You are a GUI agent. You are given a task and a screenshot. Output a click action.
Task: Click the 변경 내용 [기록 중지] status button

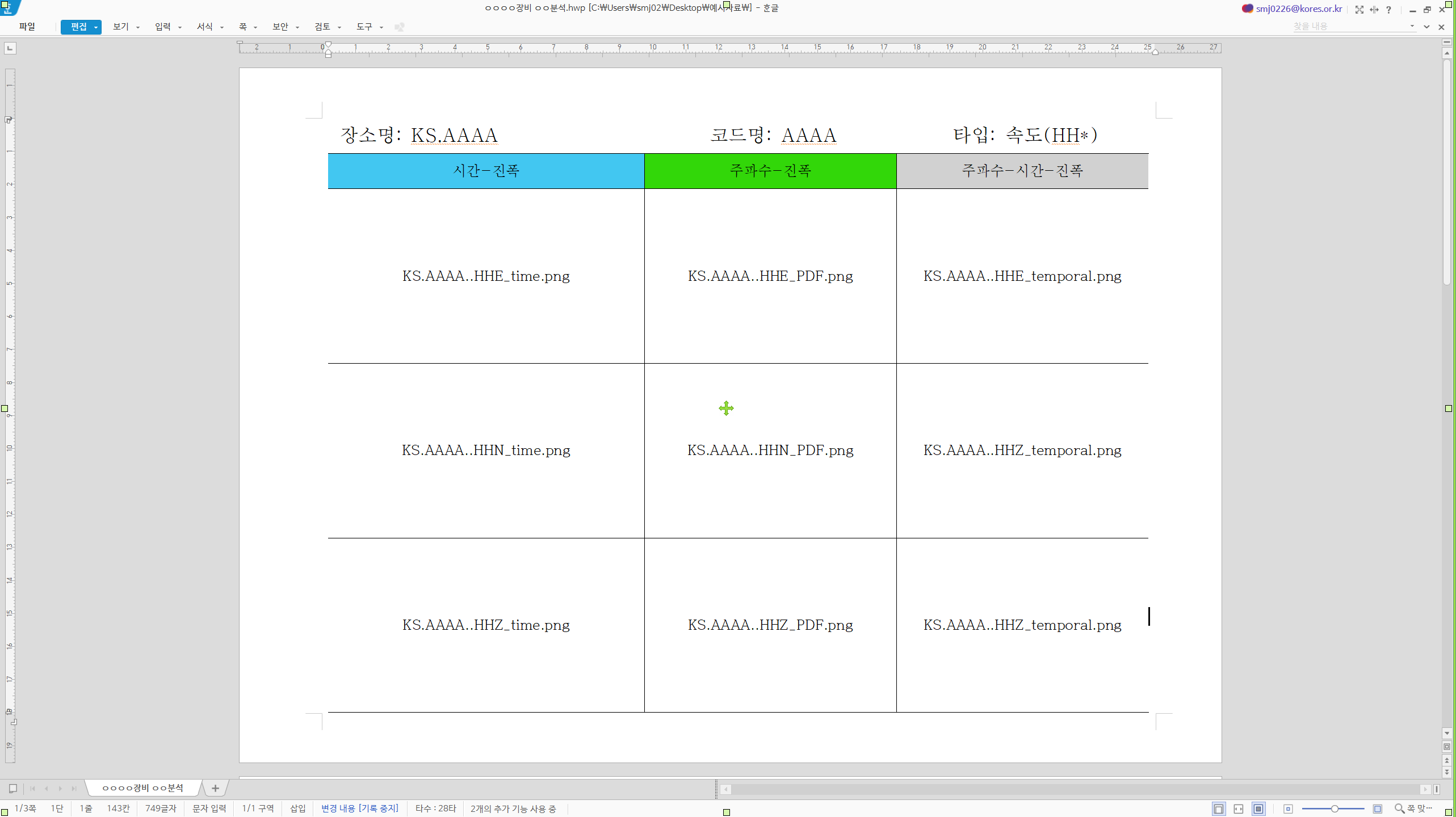(x=359, y=808)
